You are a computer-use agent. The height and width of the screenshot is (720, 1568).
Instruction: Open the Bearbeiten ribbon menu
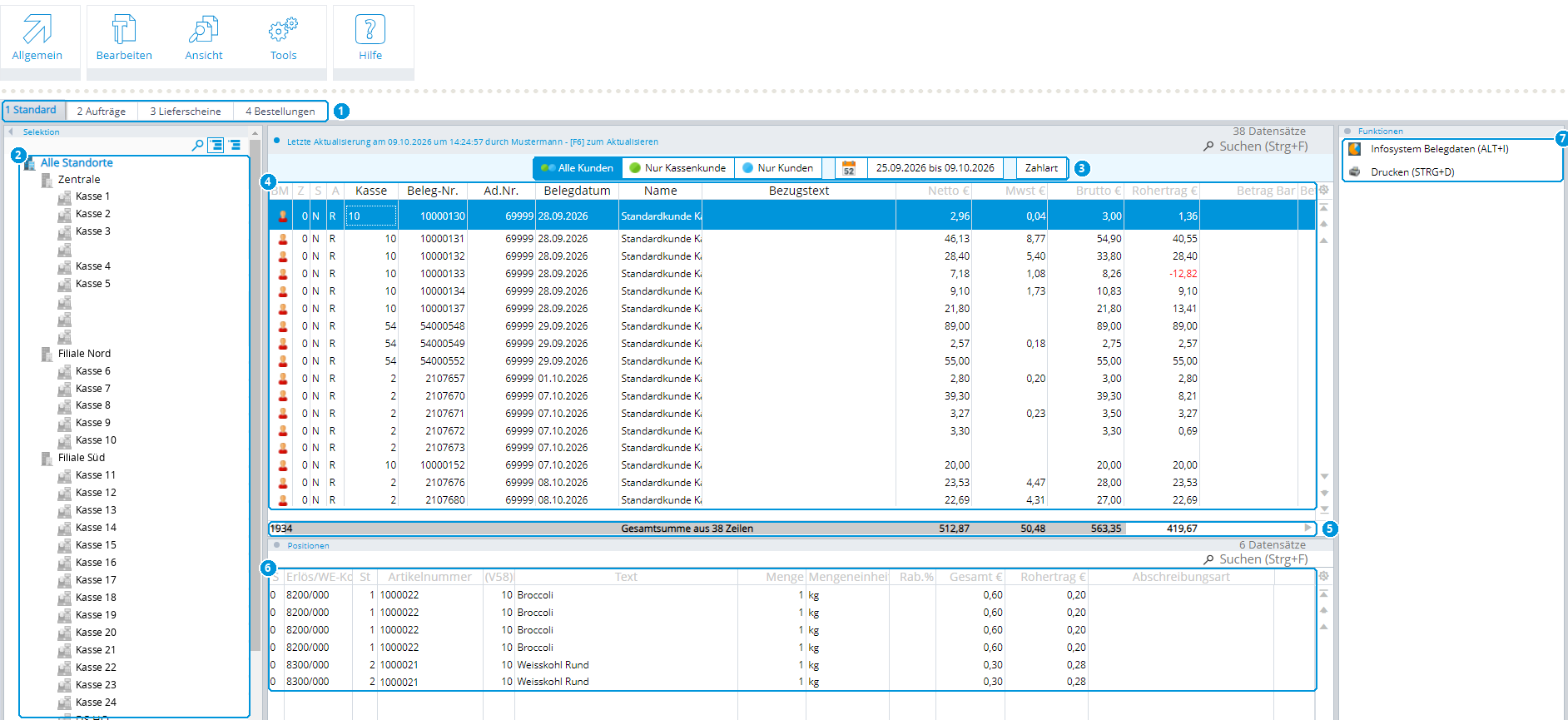pyautogui.click(x=124, y=38)
